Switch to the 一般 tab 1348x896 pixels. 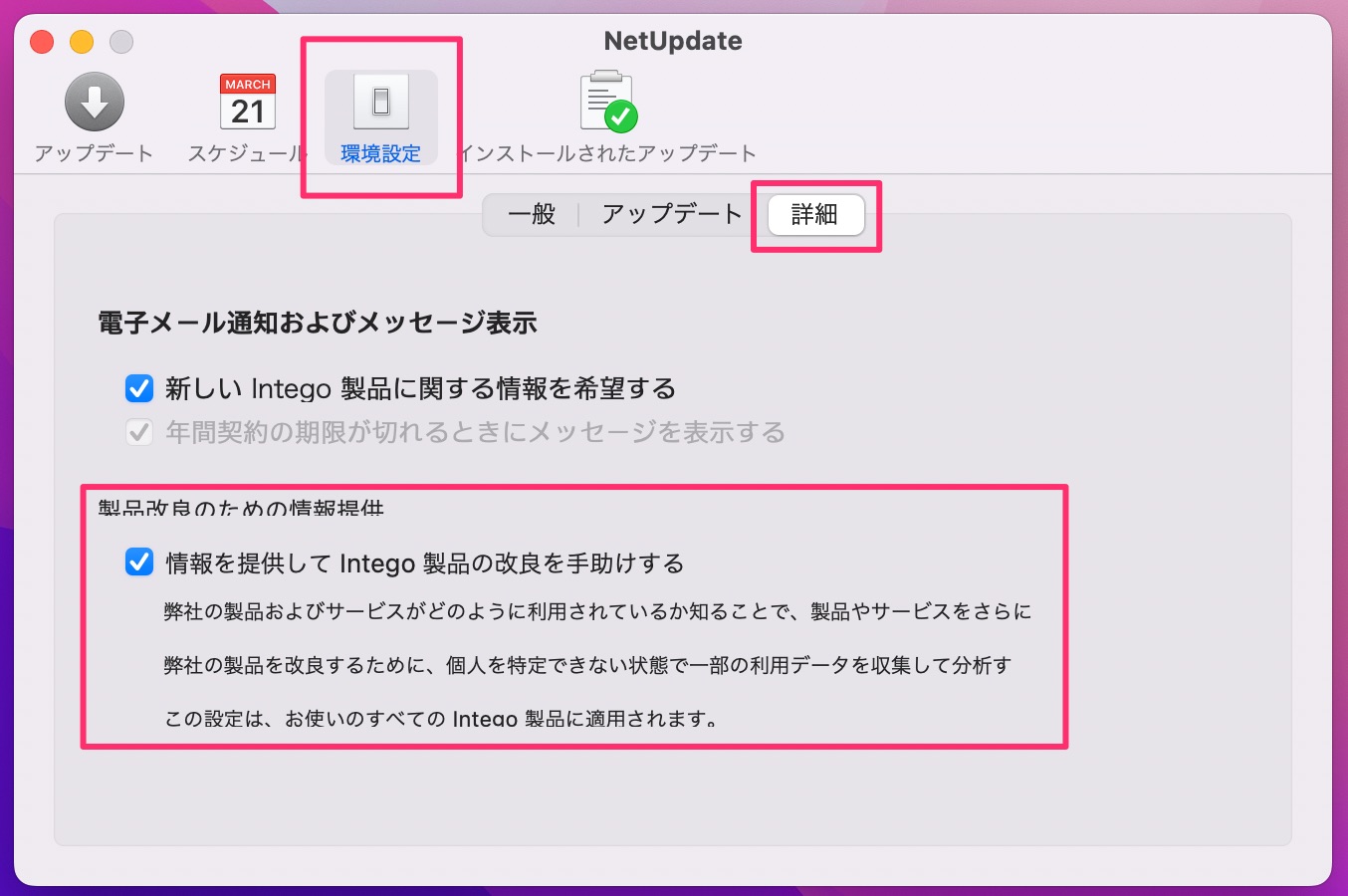tap(532, 214)
